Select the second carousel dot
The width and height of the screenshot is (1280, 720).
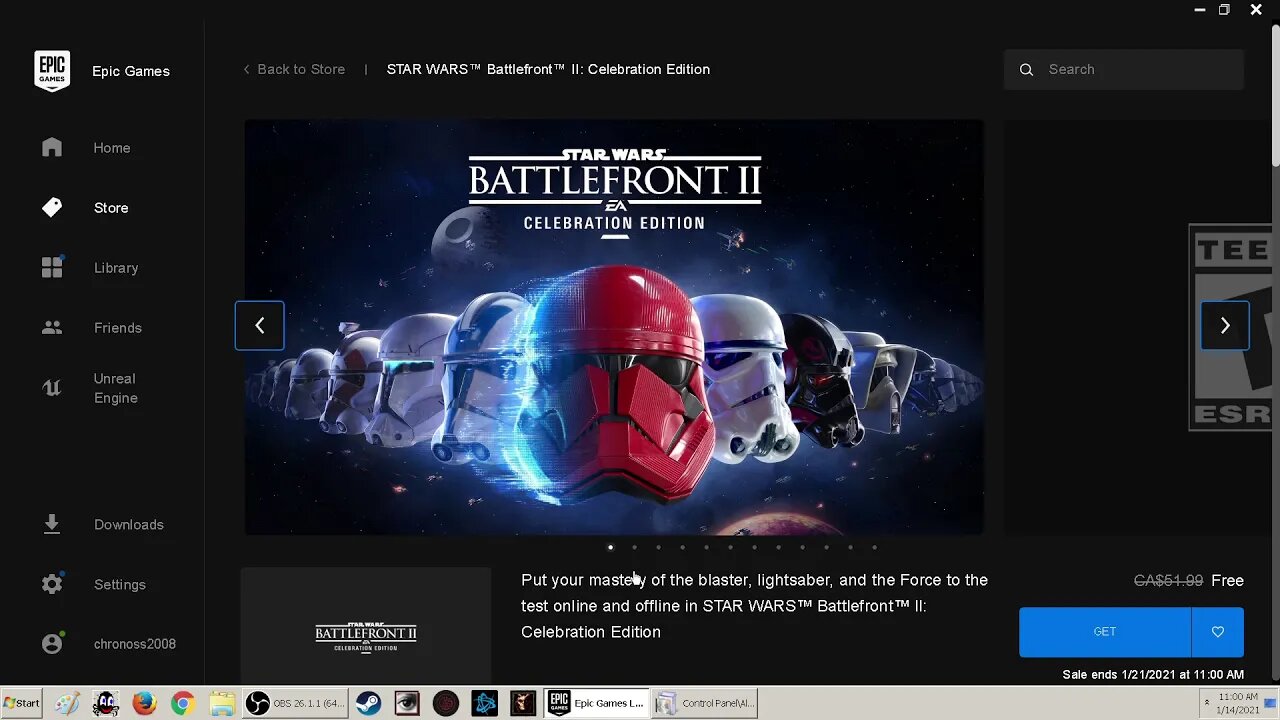[634, 547]
